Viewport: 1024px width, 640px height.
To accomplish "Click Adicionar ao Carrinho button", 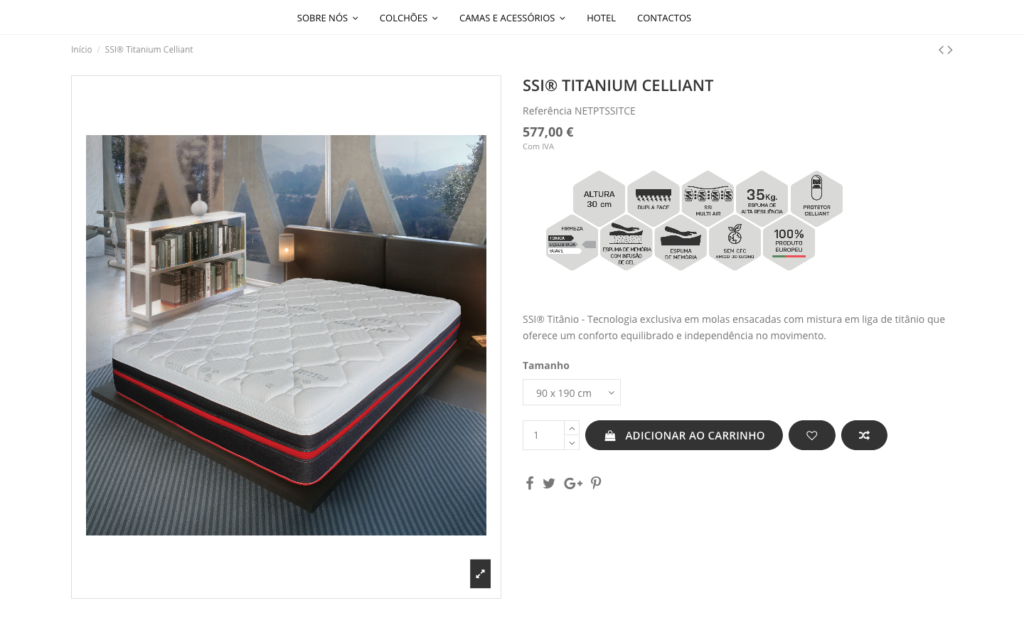I will pos(684,435).
